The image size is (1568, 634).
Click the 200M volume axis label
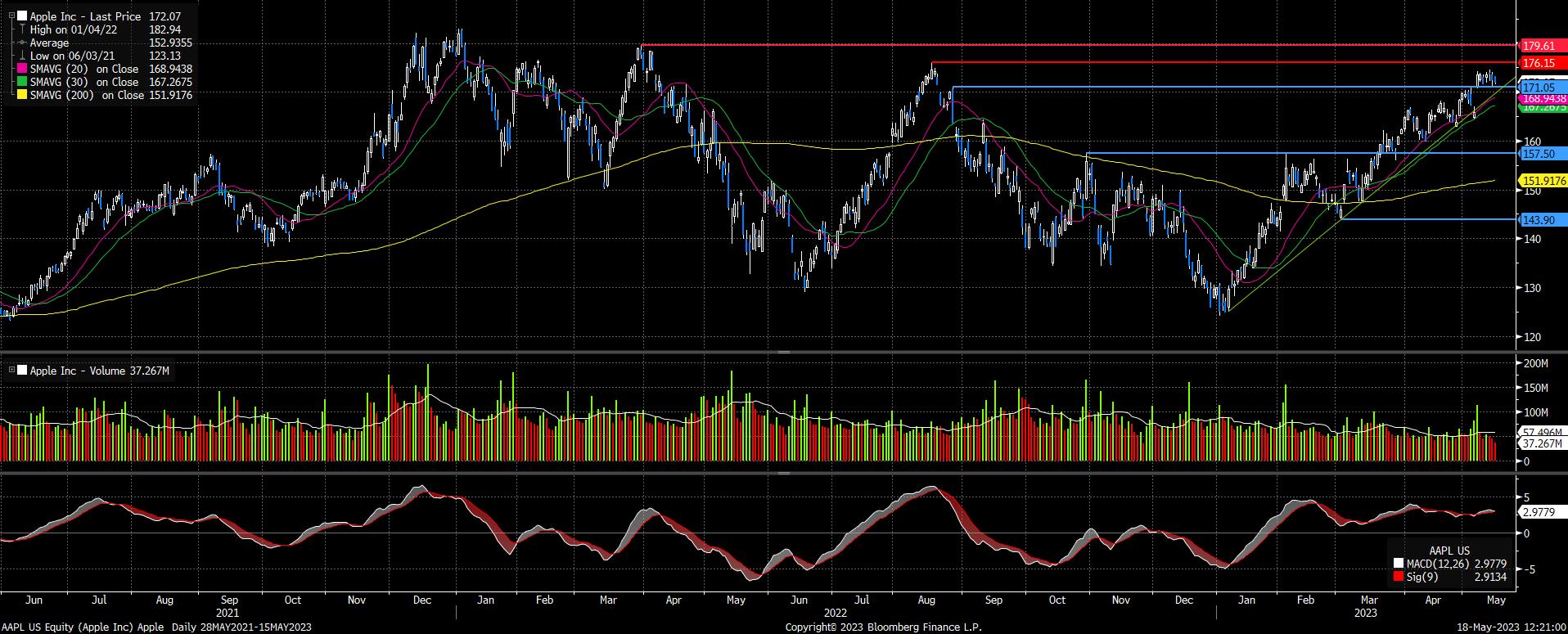pyautogui.click(x=1536, y=363)
